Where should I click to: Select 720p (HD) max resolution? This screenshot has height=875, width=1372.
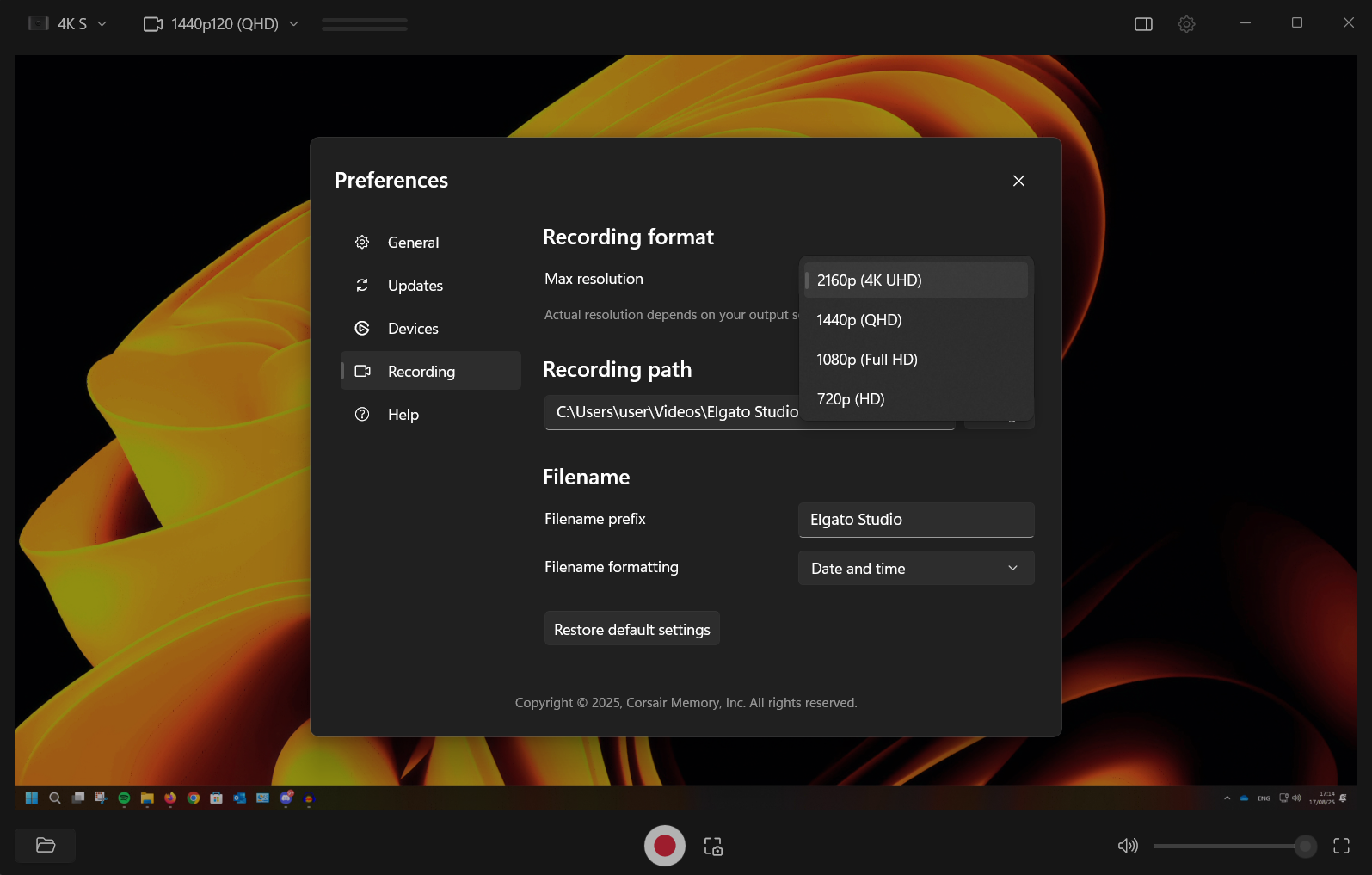pos(915,399)
